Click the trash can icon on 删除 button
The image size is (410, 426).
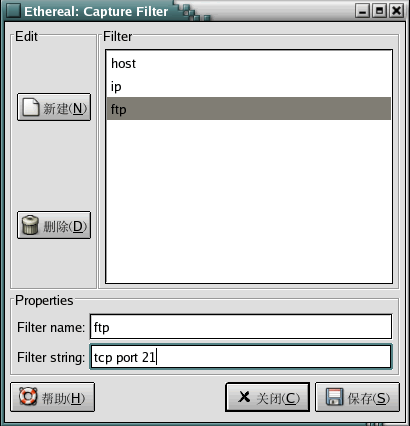tap(30, 225)
